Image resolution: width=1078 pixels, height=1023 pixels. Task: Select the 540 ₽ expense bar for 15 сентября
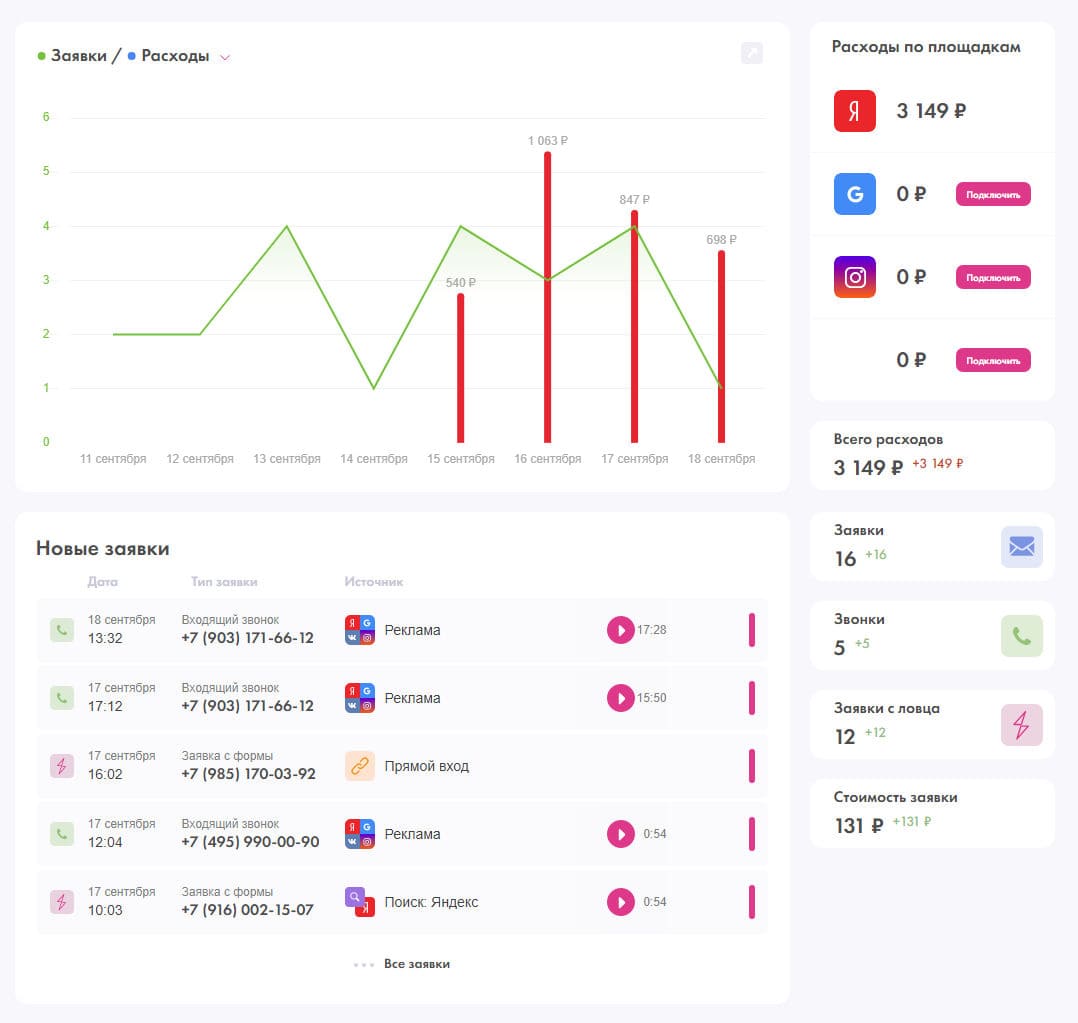pos(461,368)
